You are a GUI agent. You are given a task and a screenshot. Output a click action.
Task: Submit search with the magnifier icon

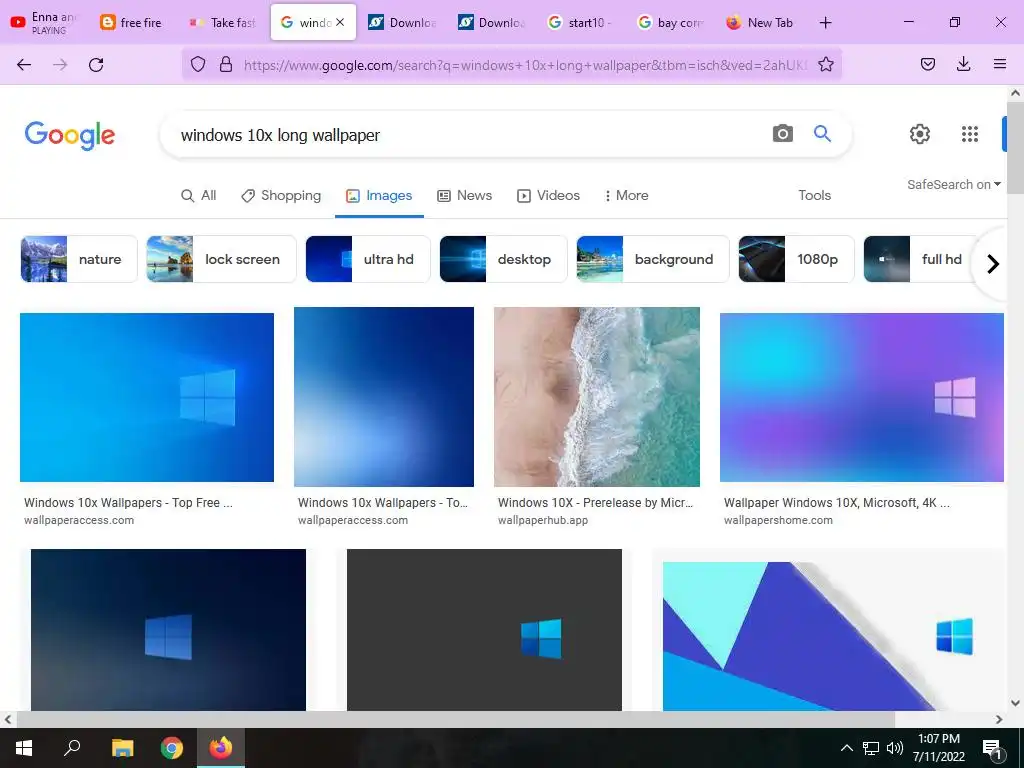tap(822, 133)
